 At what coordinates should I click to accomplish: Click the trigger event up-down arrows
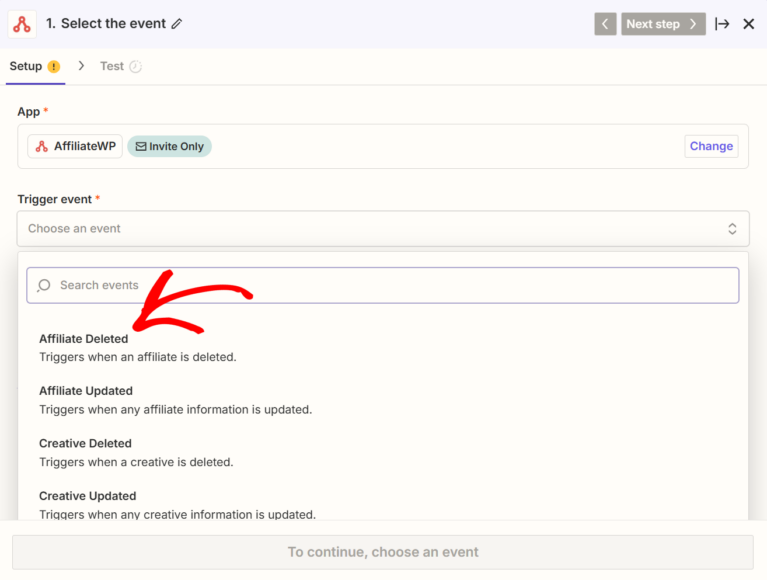point(732,228)
